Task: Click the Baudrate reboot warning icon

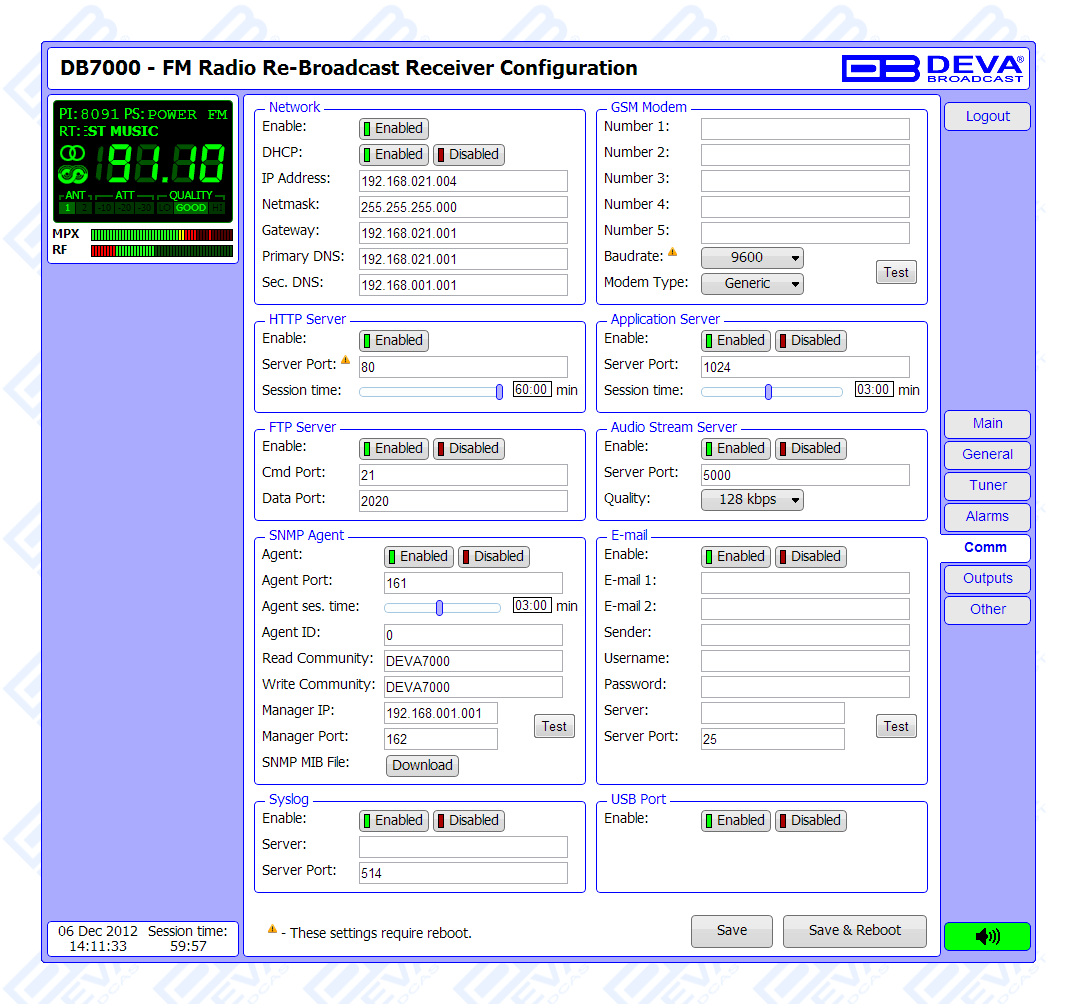Action: (x=673, y=253)
